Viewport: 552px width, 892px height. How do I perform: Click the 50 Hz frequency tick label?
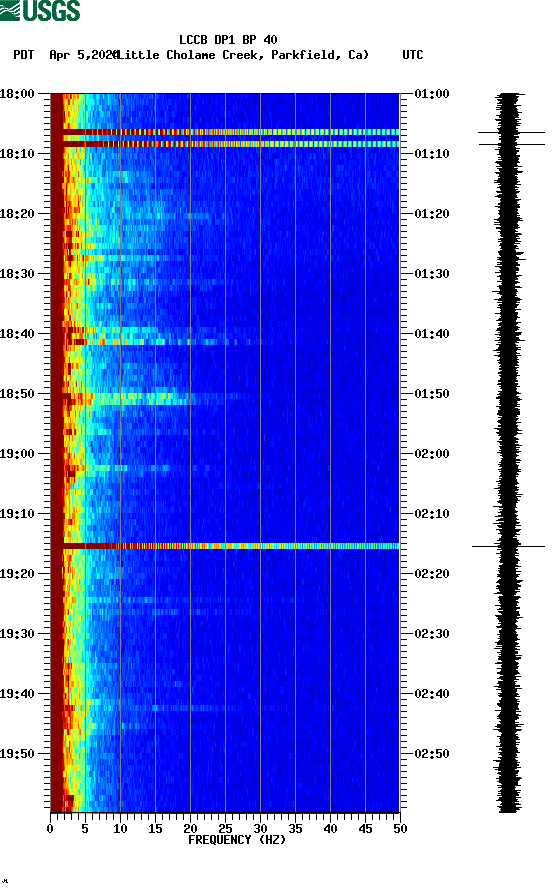click(x=400, y=829)
